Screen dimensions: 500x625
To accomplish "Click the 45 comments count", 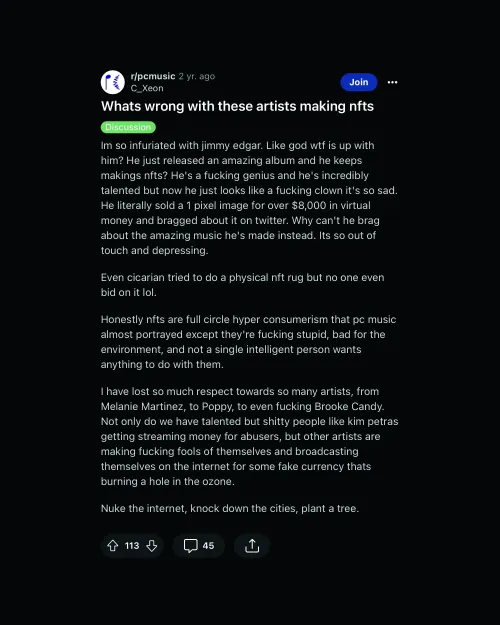I will [x=208, y=545].
